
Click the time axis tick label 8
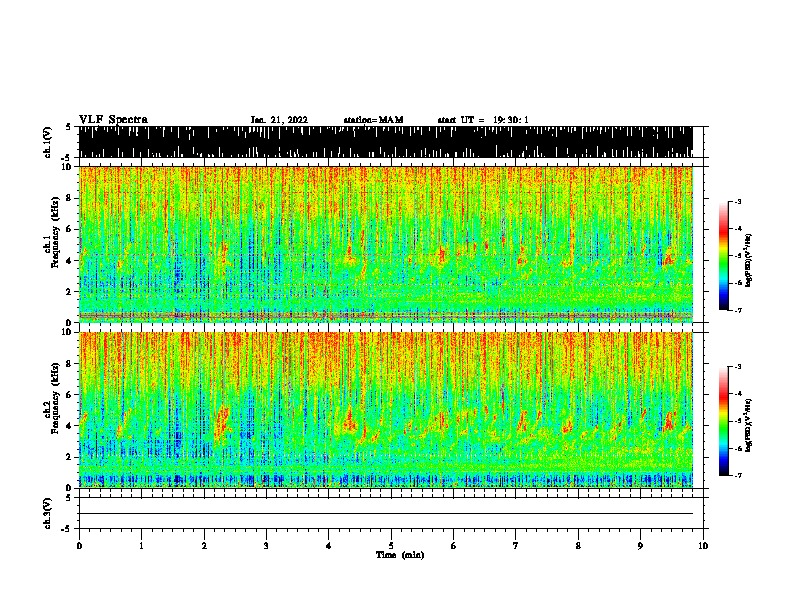[578, 546]
